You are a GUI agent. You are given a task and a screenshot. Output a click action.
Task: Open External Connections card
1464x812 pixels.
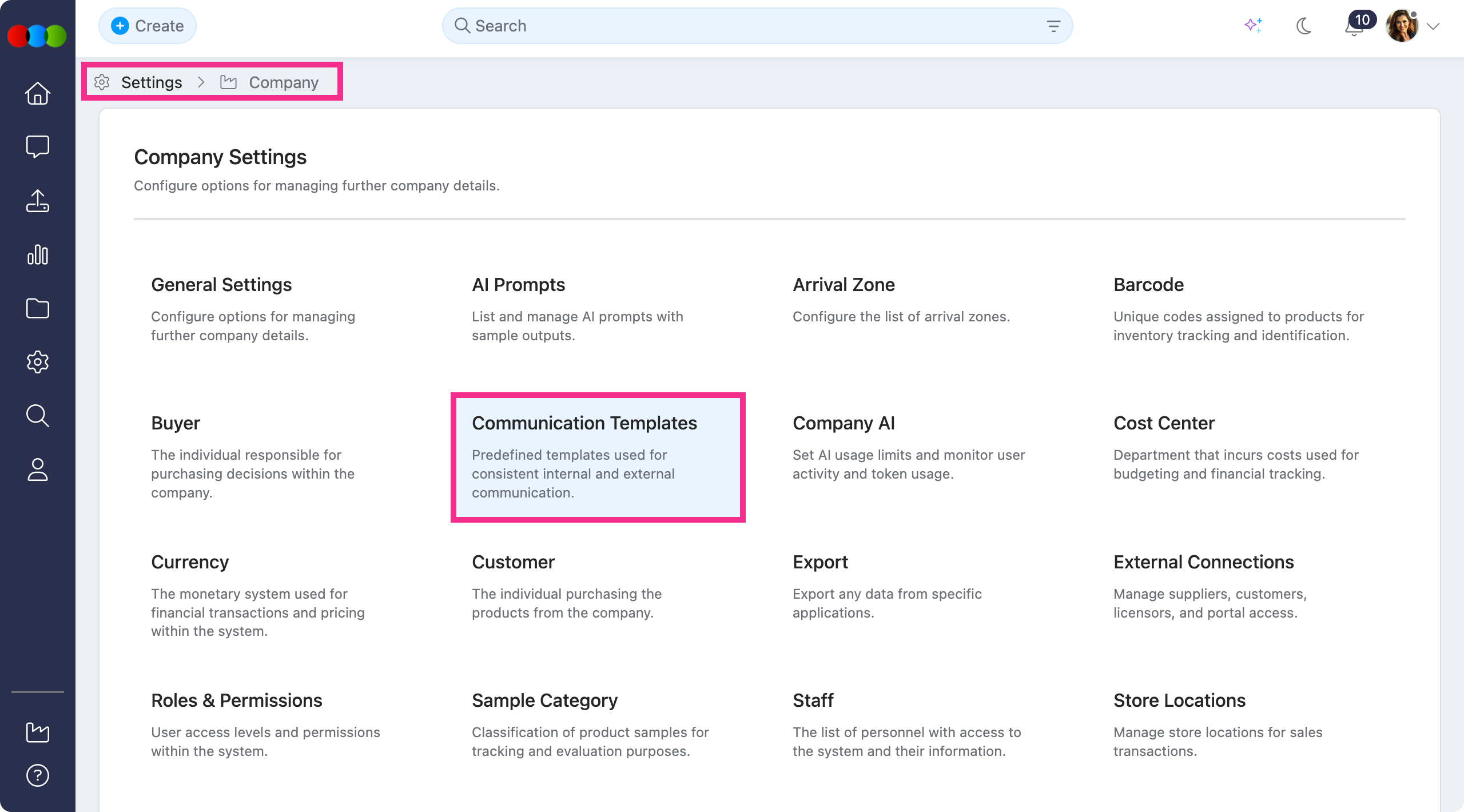pos(1240,595)
